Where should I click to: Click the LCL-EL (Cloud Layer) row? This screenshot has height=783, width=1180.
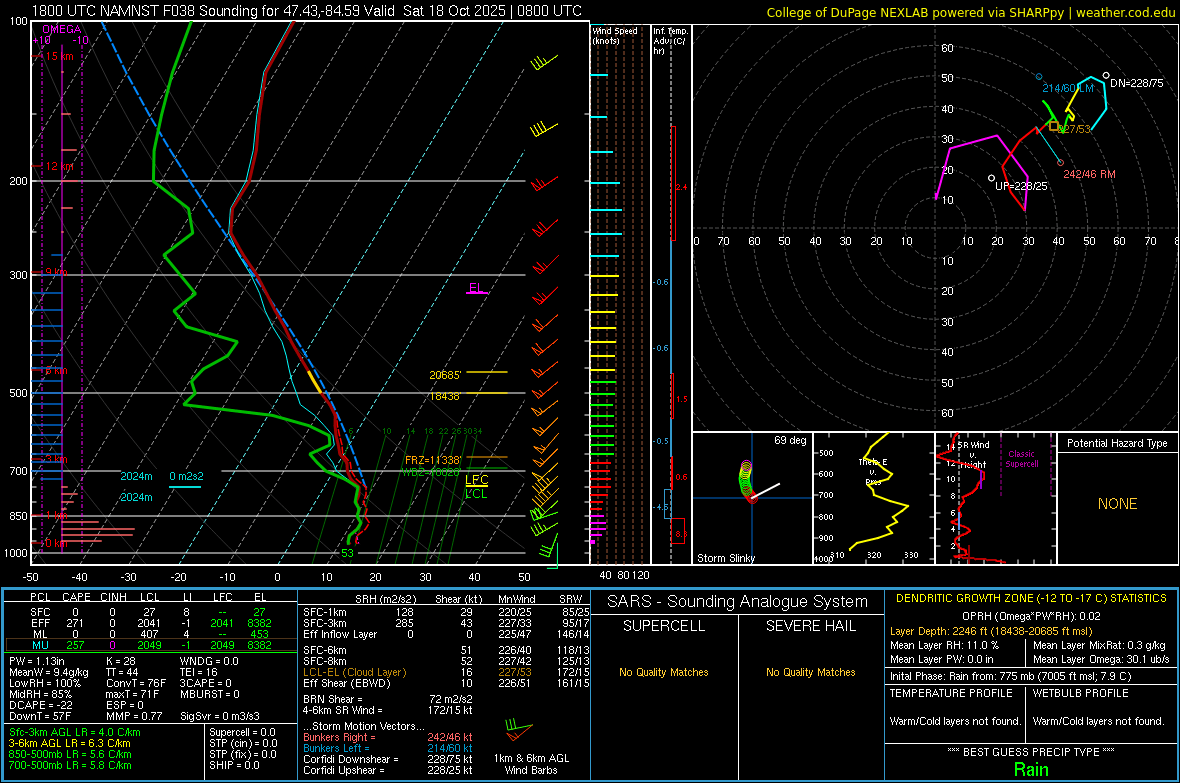446,672
